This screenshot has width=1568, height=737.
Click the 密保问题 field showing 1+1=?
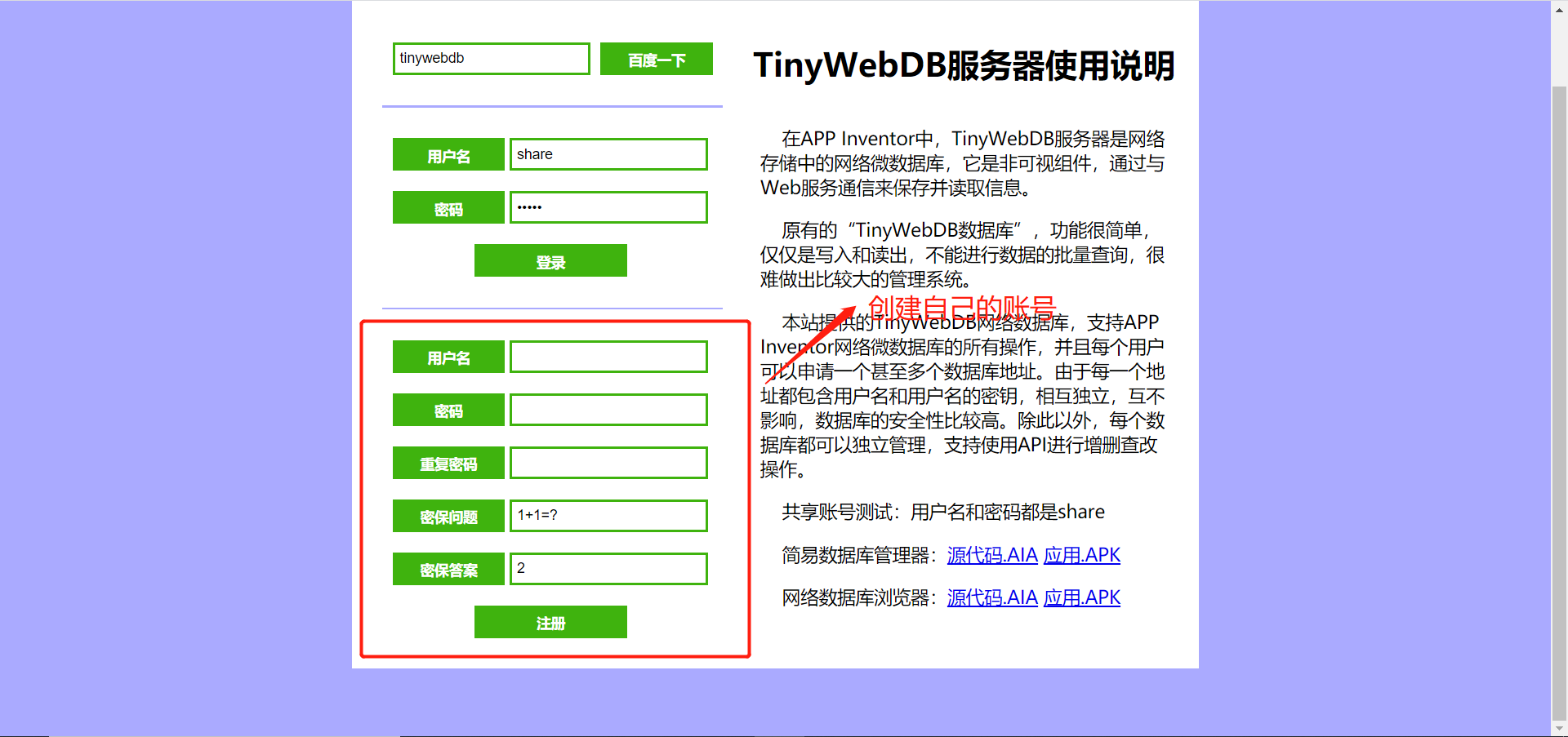coord(608,516)
